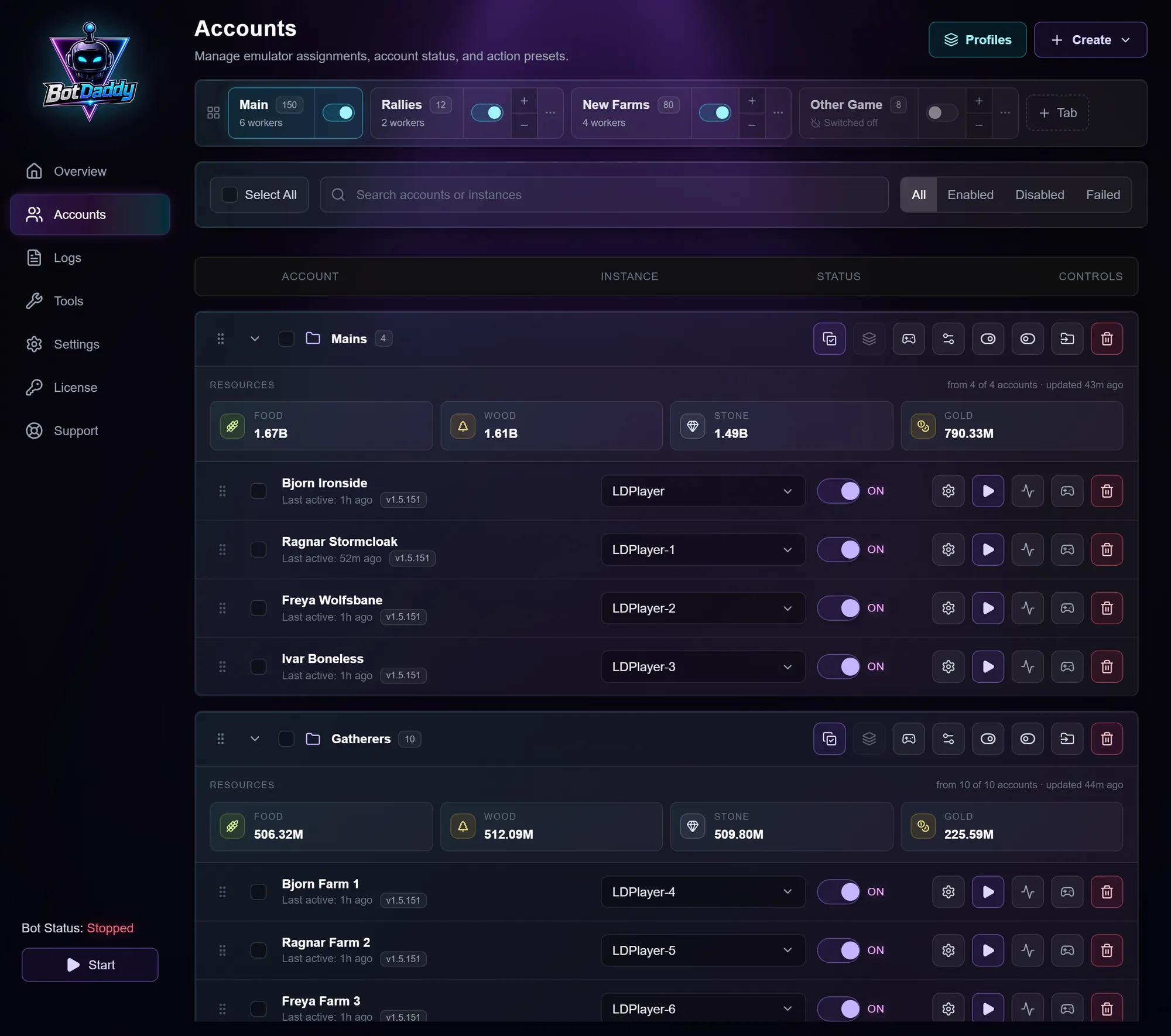Open settings gear for Freya Farm 3
The image size is (1171, 1036).
click(x=948, y=1008)
